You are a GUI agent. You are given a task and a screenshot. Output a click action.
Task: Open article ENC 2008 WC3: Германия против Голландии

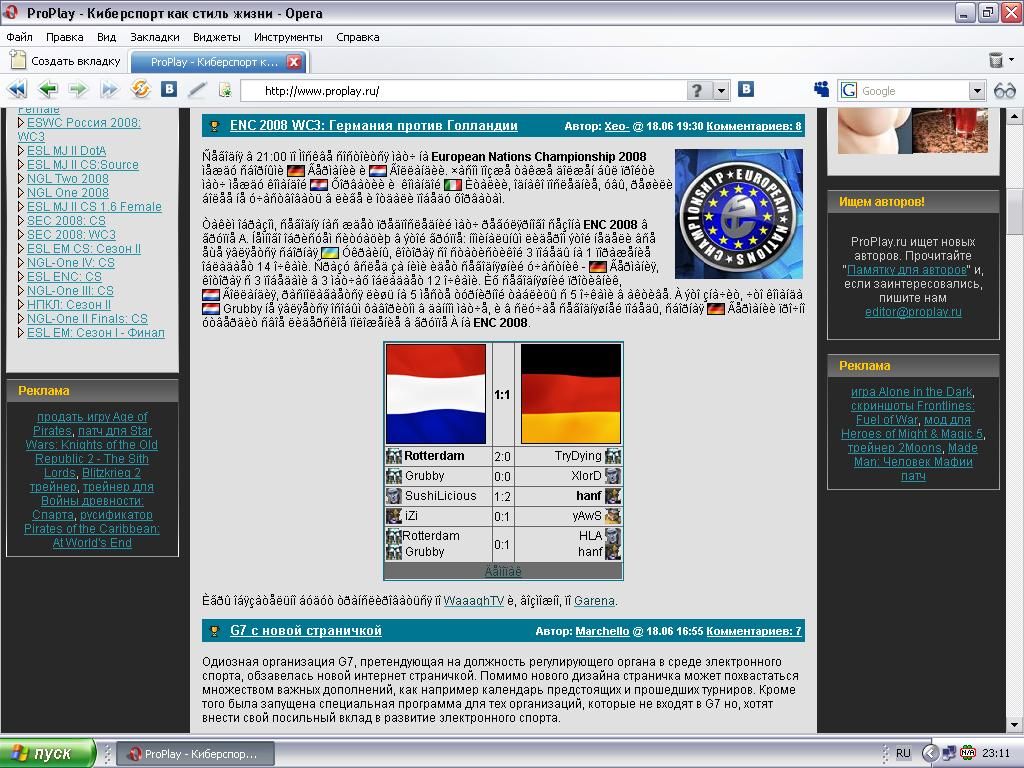coord(373,126)
